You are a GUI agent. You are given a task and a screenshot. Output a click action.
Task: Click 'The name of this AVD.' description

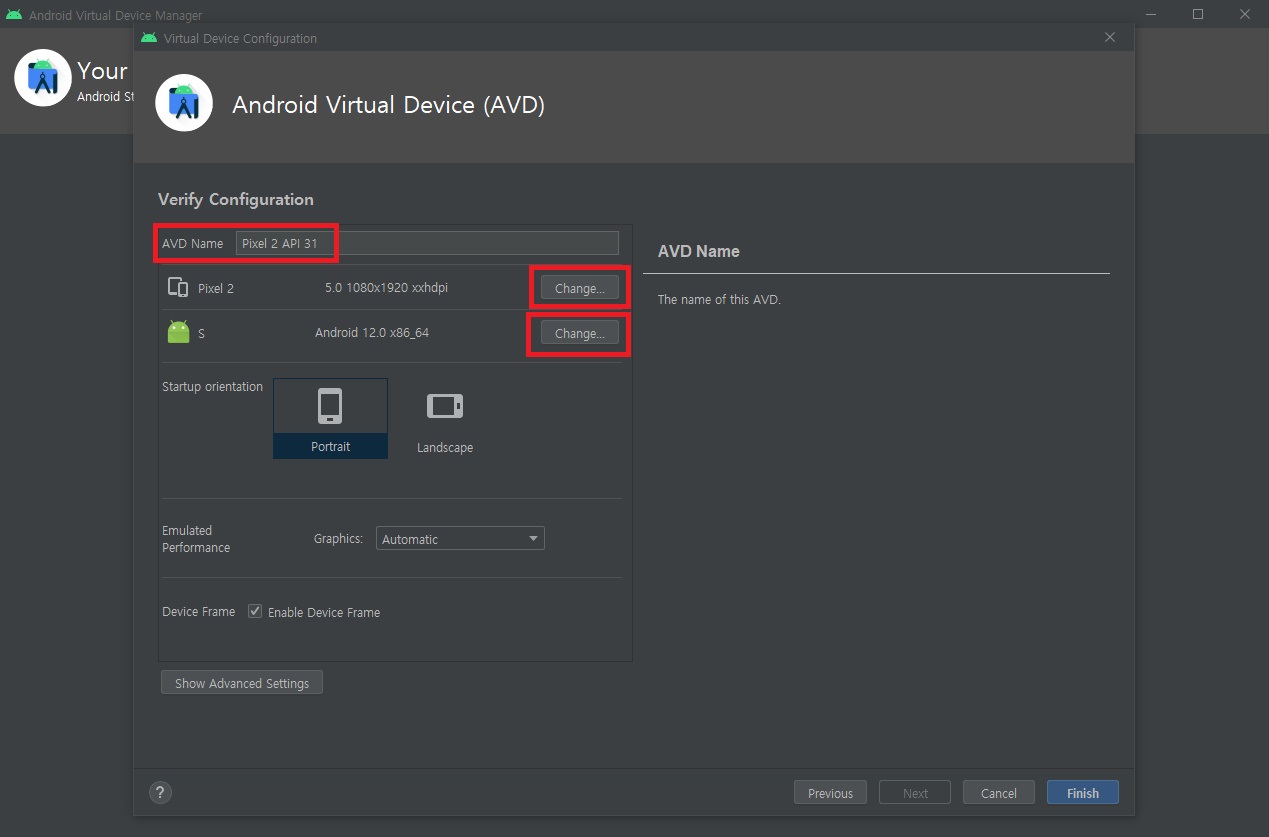click(719, 299)
